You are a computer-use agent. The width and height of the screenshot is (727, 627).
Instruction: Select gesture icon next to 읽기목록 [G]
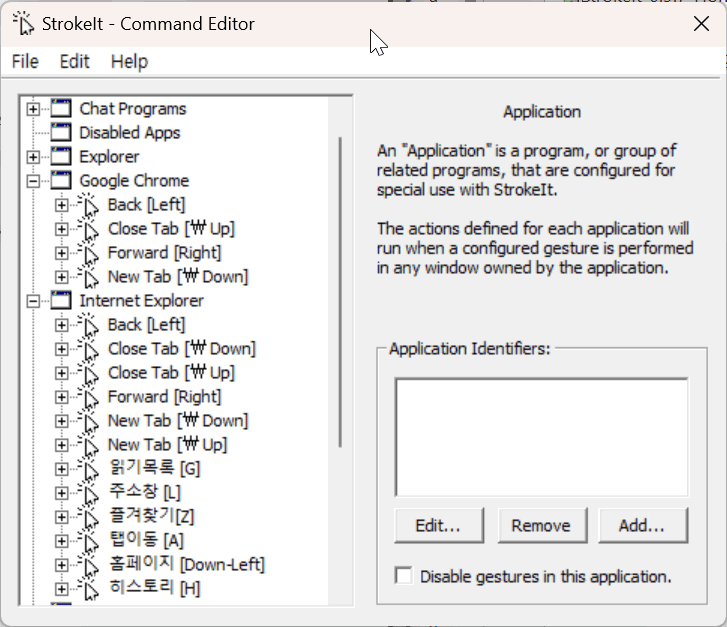(x=88, y=469)
